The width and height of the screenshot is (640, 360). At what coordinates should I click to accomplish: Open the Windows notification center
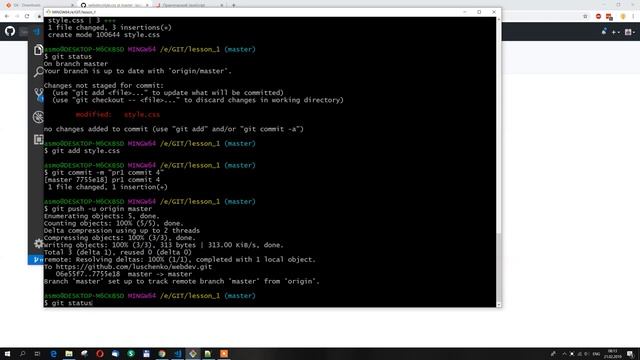[631, 354]
